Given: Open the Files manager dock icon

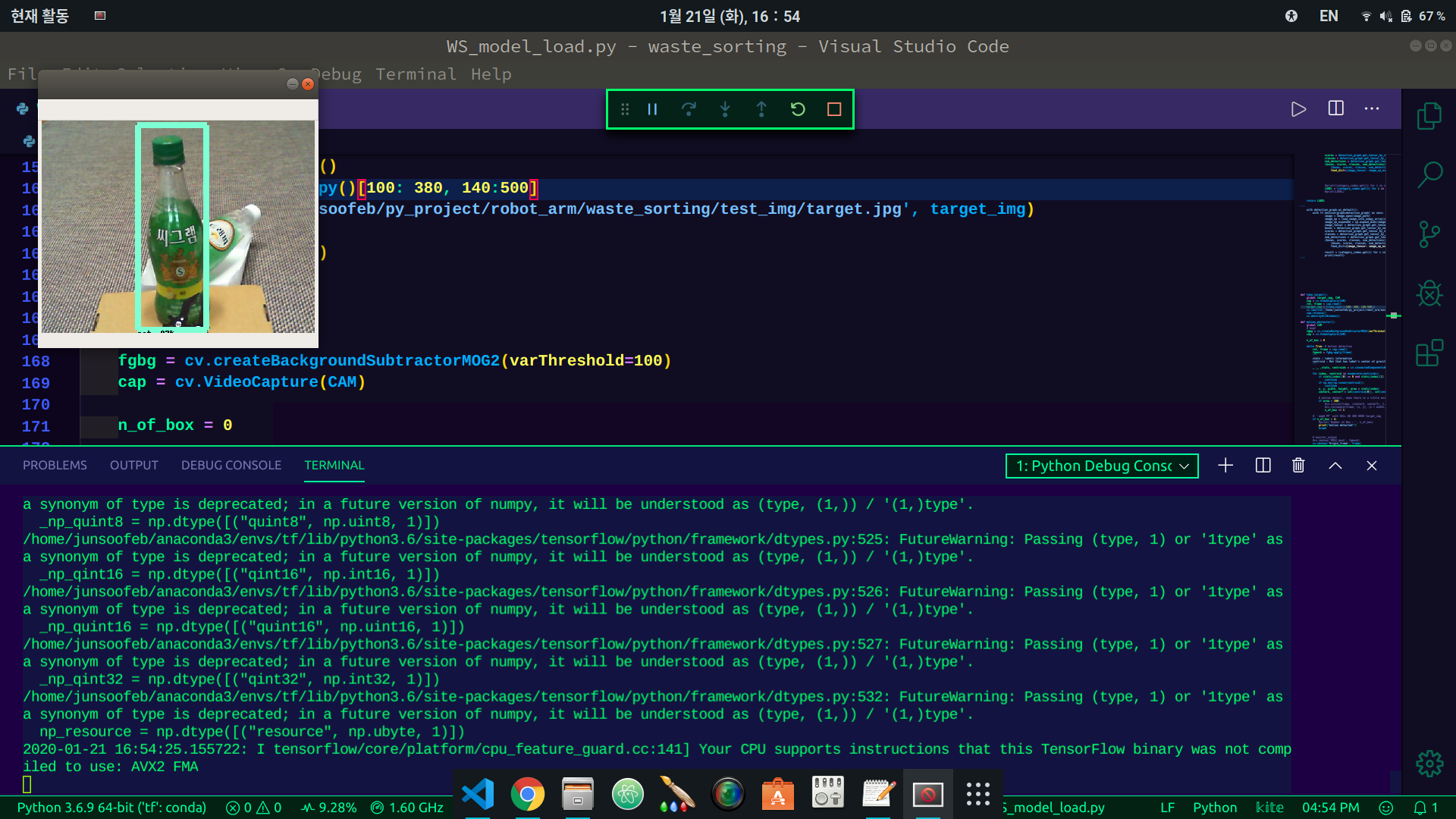Looking at the screenshot, I should (578, 794).
